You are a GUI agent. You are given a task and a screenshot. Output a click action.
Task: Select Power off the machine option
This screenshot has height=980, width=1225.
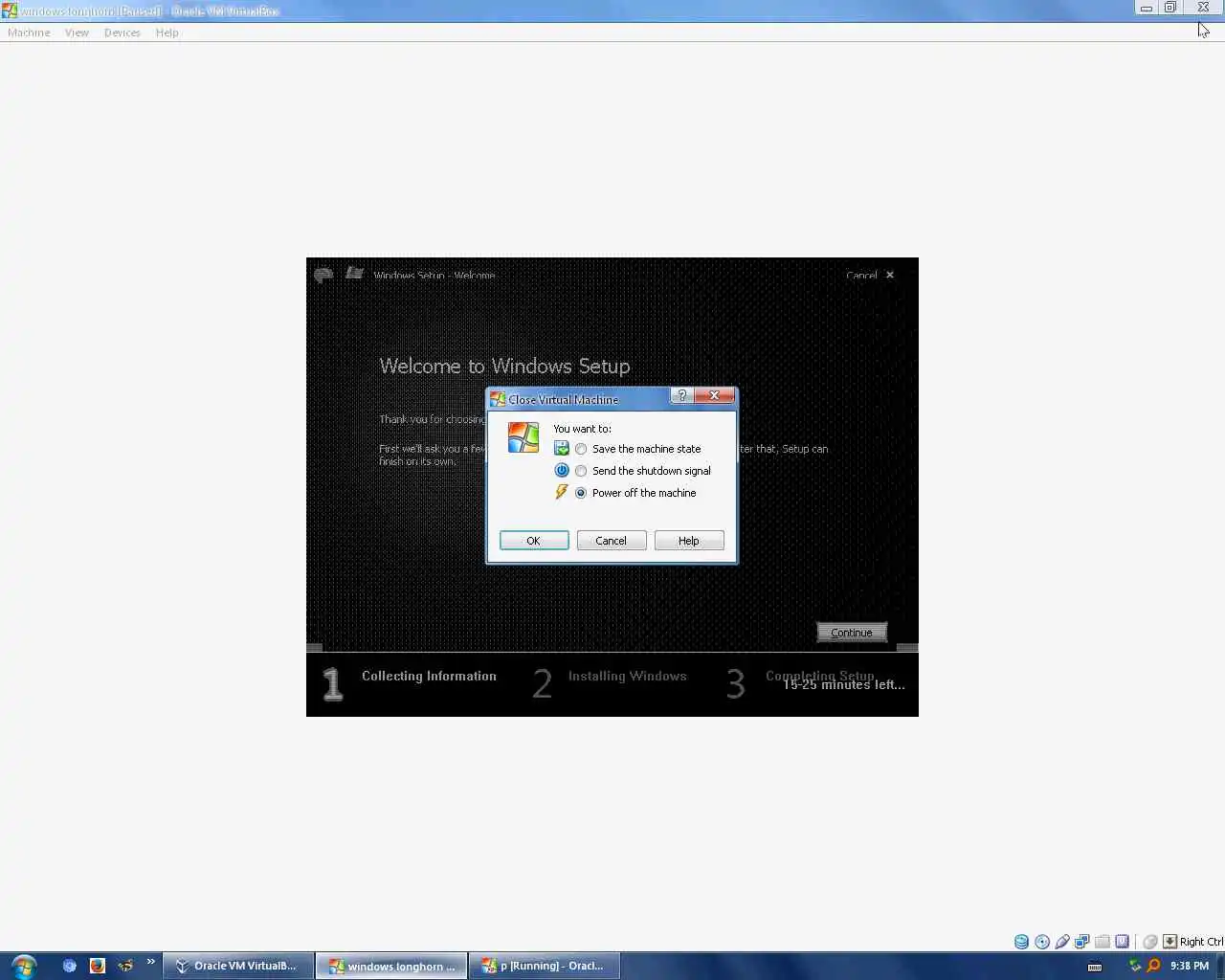(581, 493)
